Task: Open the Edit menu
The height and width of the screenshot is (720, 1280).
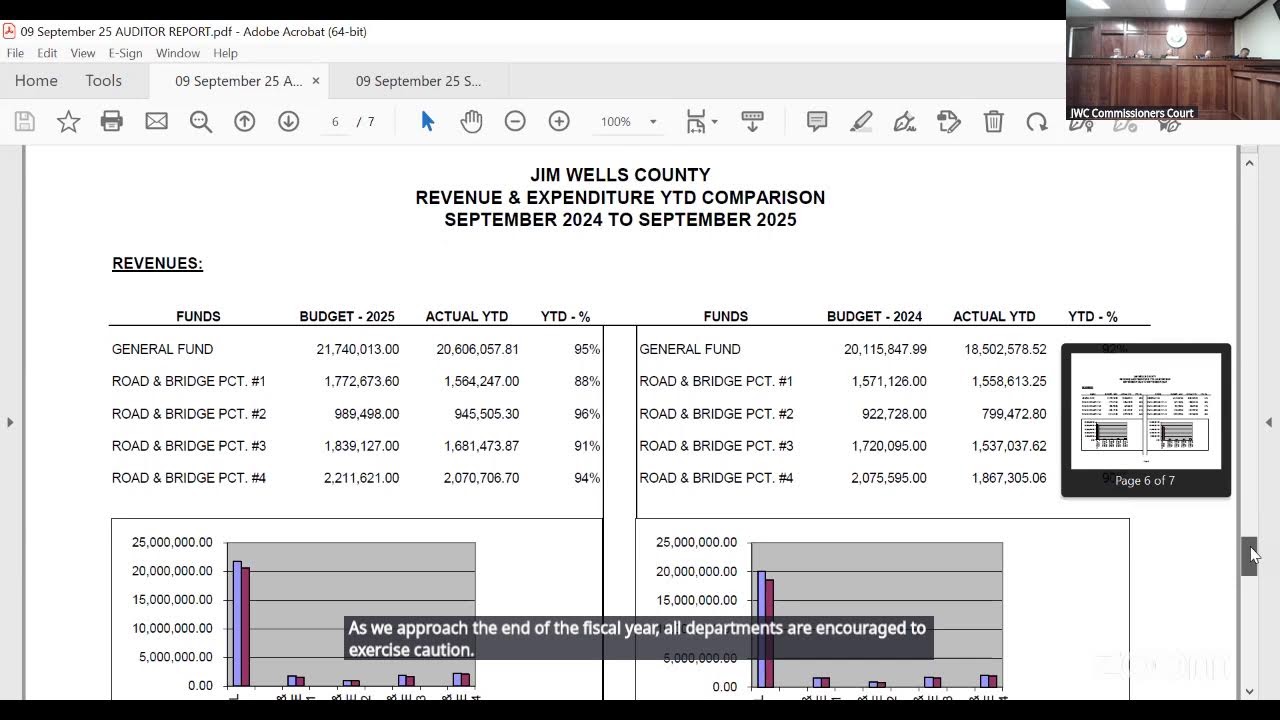Action: point(47,53)
